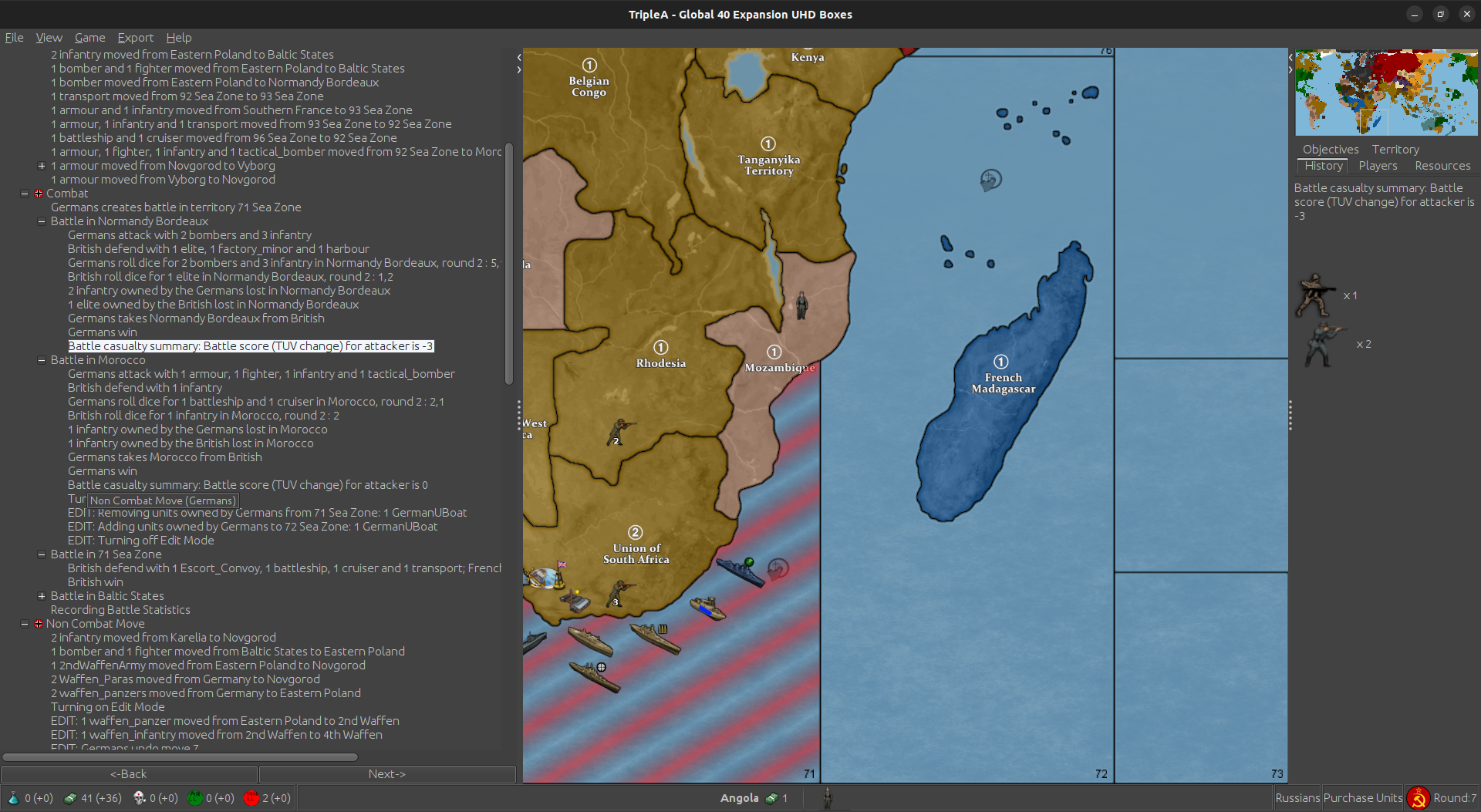Select the grey infantry in Mozambique
Image resolution: width=1481 pixels, height=812 pixels.
pyautogui.click(x=802, y=305)
